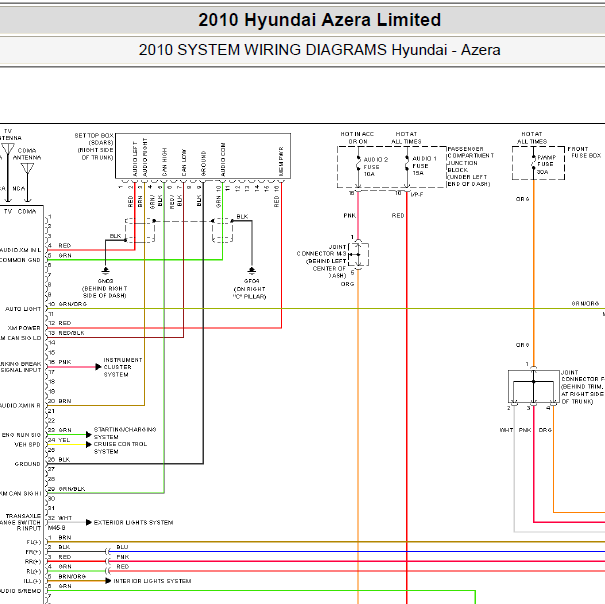The image size is (605, 604).
Task: Select the GF04 ground symbol
Action: [x=252, y=270]
